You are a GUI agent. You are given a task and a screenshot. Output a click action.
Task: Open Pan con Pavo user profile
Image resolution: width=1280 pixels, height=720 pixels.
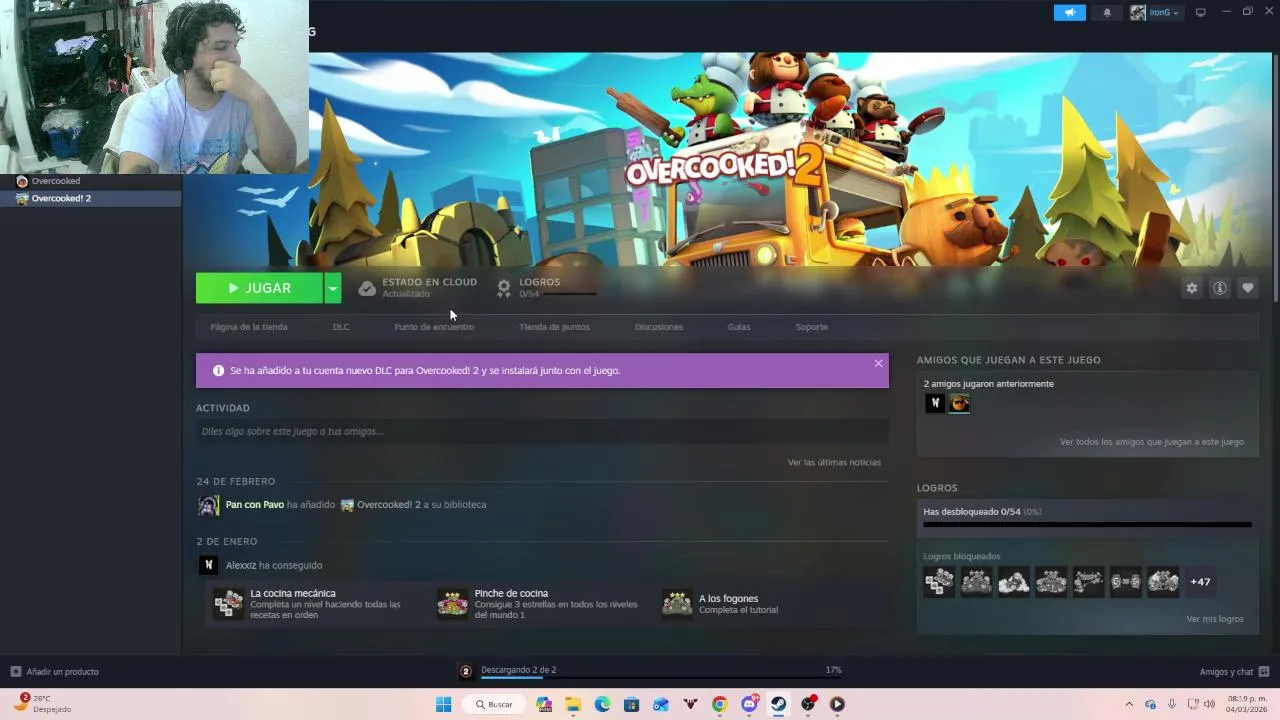(255, 505)
